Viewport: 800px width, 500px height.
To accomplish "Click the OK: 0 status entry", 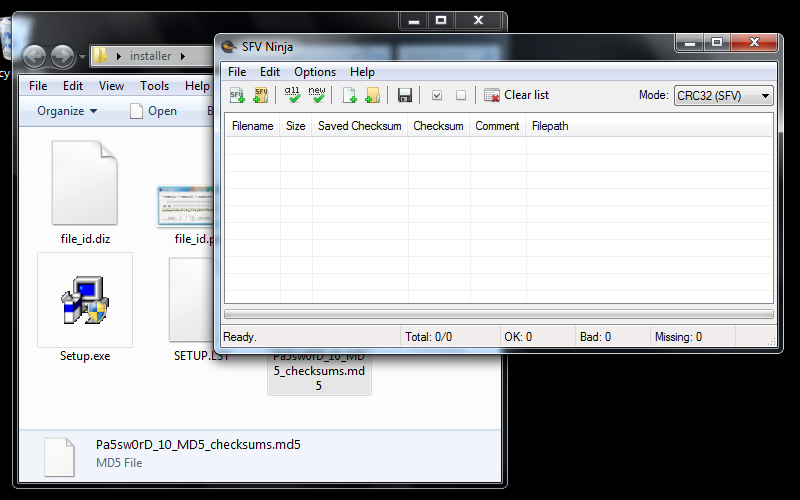I will (518, 337).
